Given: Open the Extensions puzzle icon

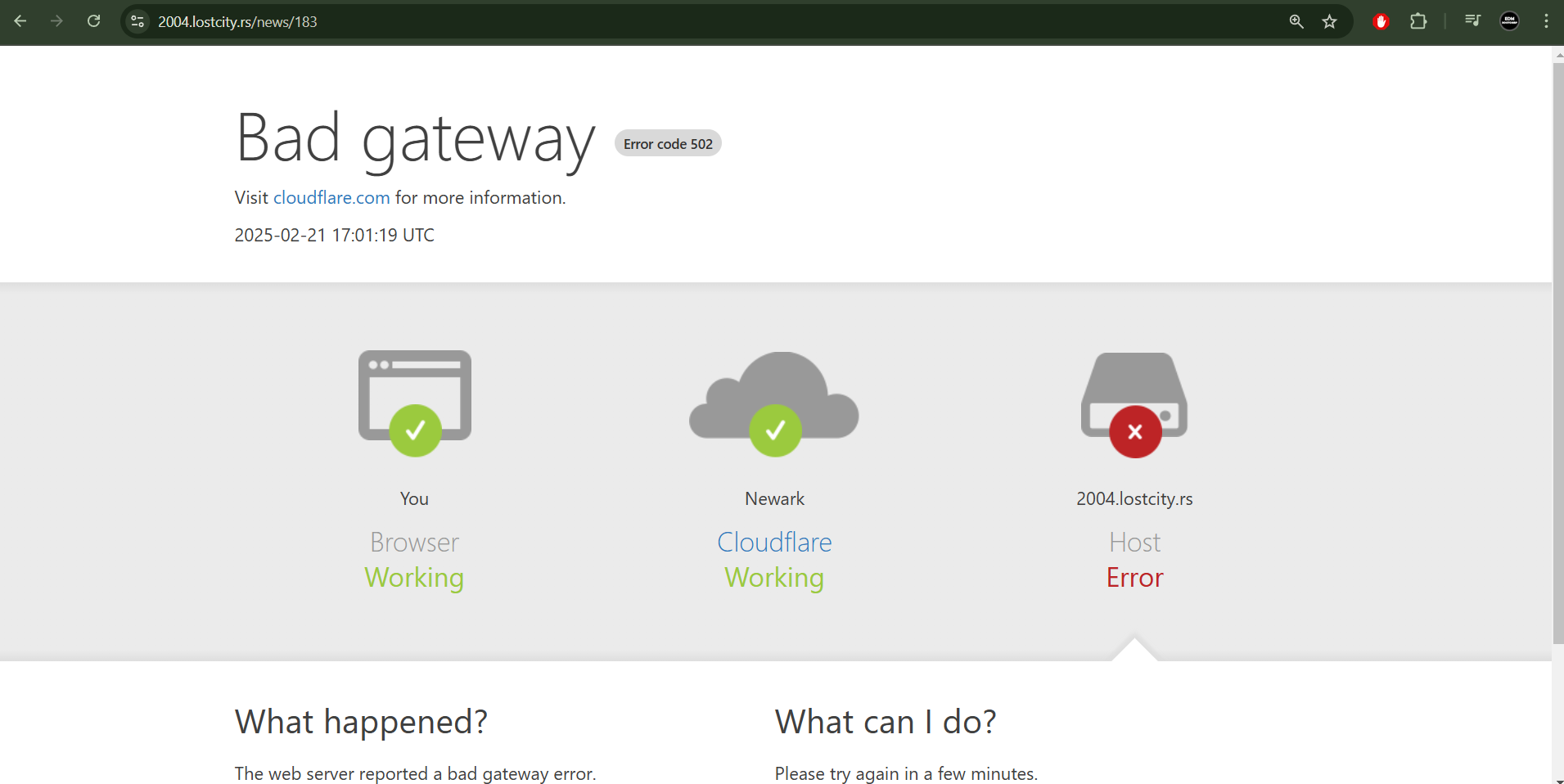Looking at the screenshot, I should pyautogui.click(x=1418, y=21).
